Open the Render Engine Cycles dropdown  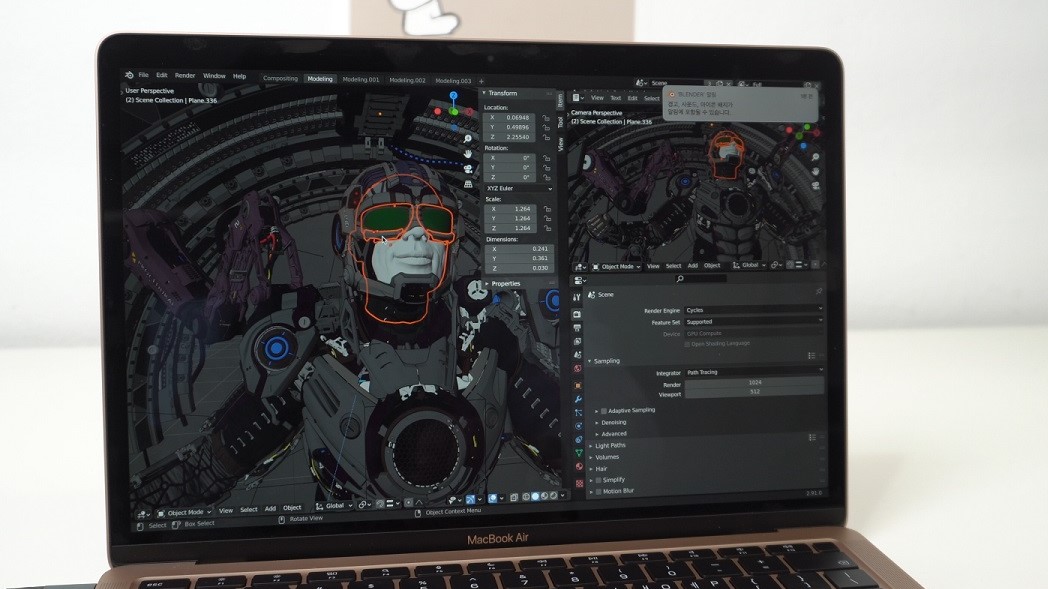click(x=753, y=310)
